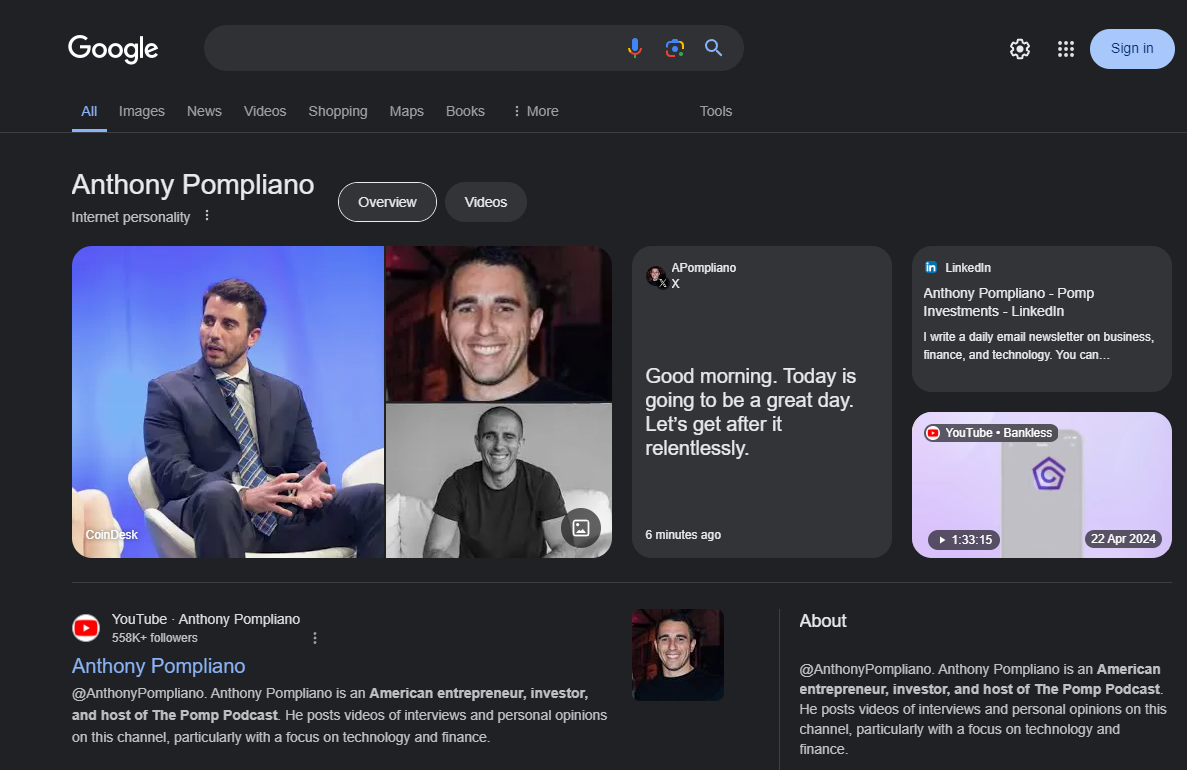Open Google Lens camera search icon
The image size is (1187, 770).
coord(674,47)
